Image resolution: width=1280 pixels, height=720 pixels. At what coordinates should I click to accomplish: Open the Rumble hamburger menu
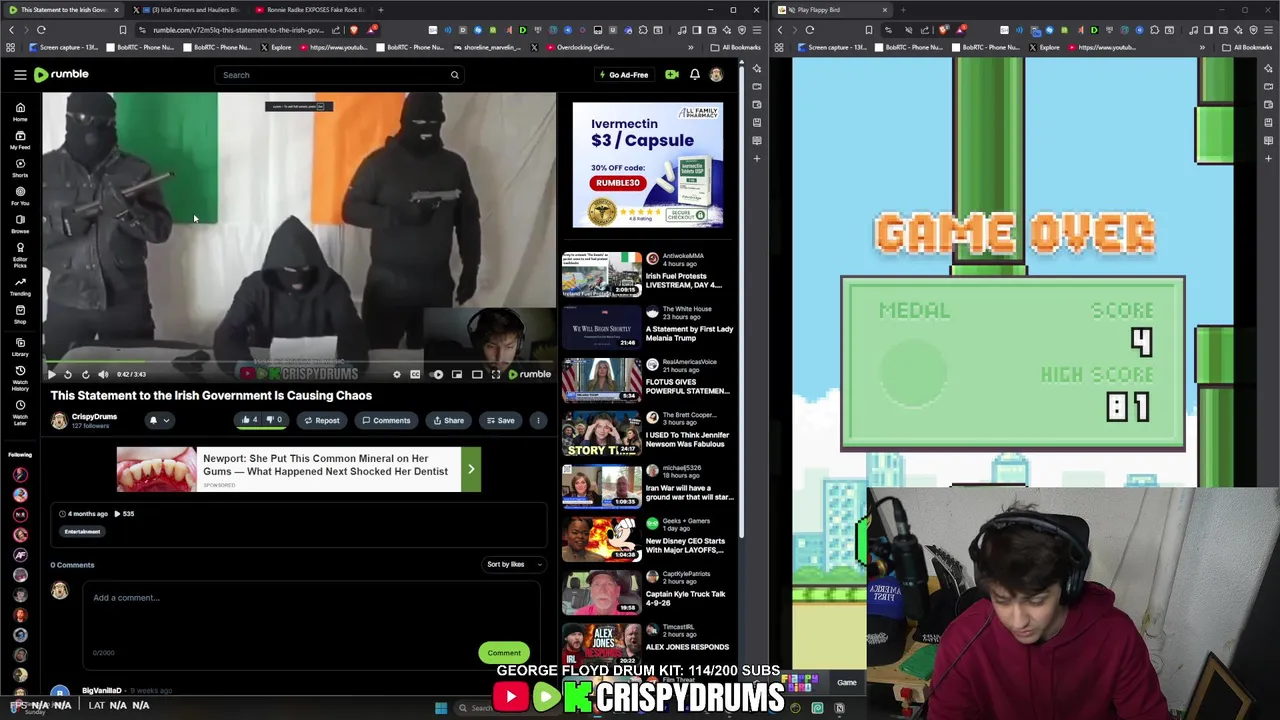[x=20, y=75]
